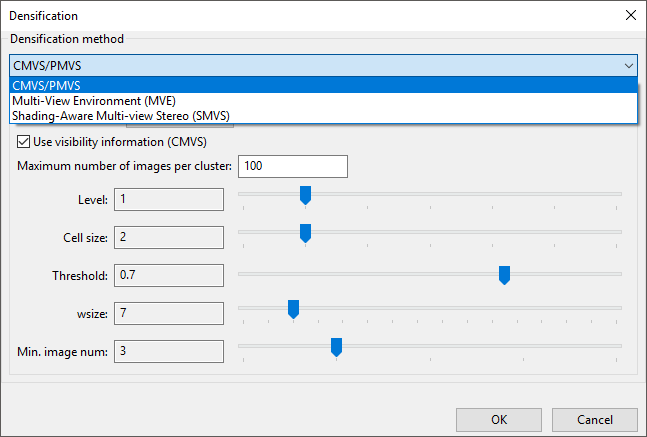647x437 pixels.
Task: Select the Threshold slider handle
Action: click(x=505, y=271)
